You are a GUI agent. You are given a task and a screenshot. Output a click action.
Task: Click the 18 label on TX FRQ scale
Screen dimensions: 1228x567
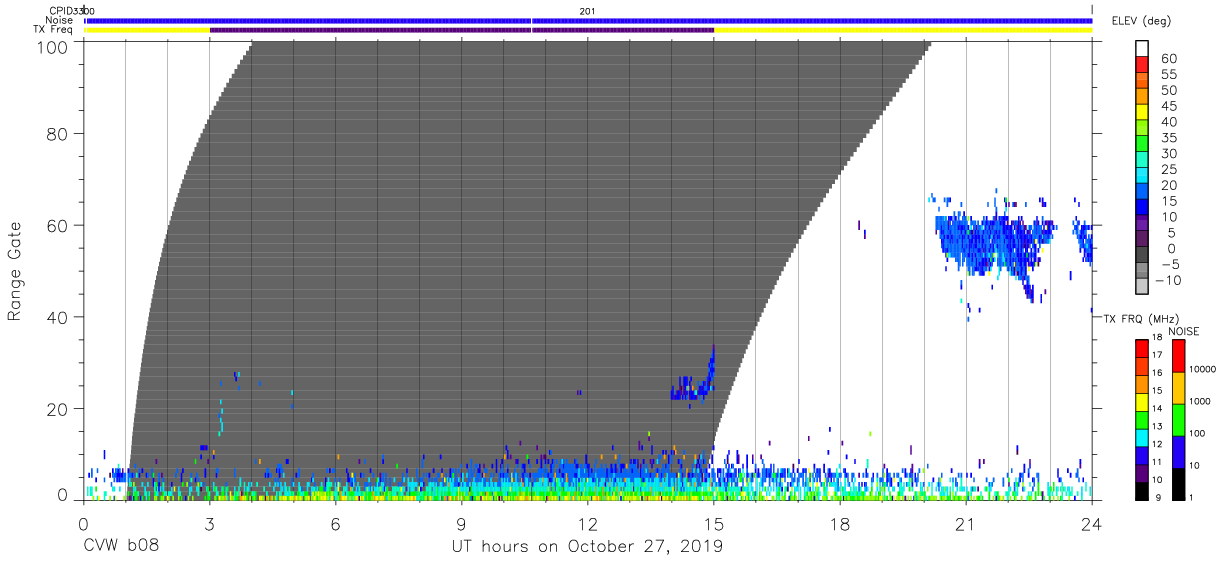coord(1156,338)
